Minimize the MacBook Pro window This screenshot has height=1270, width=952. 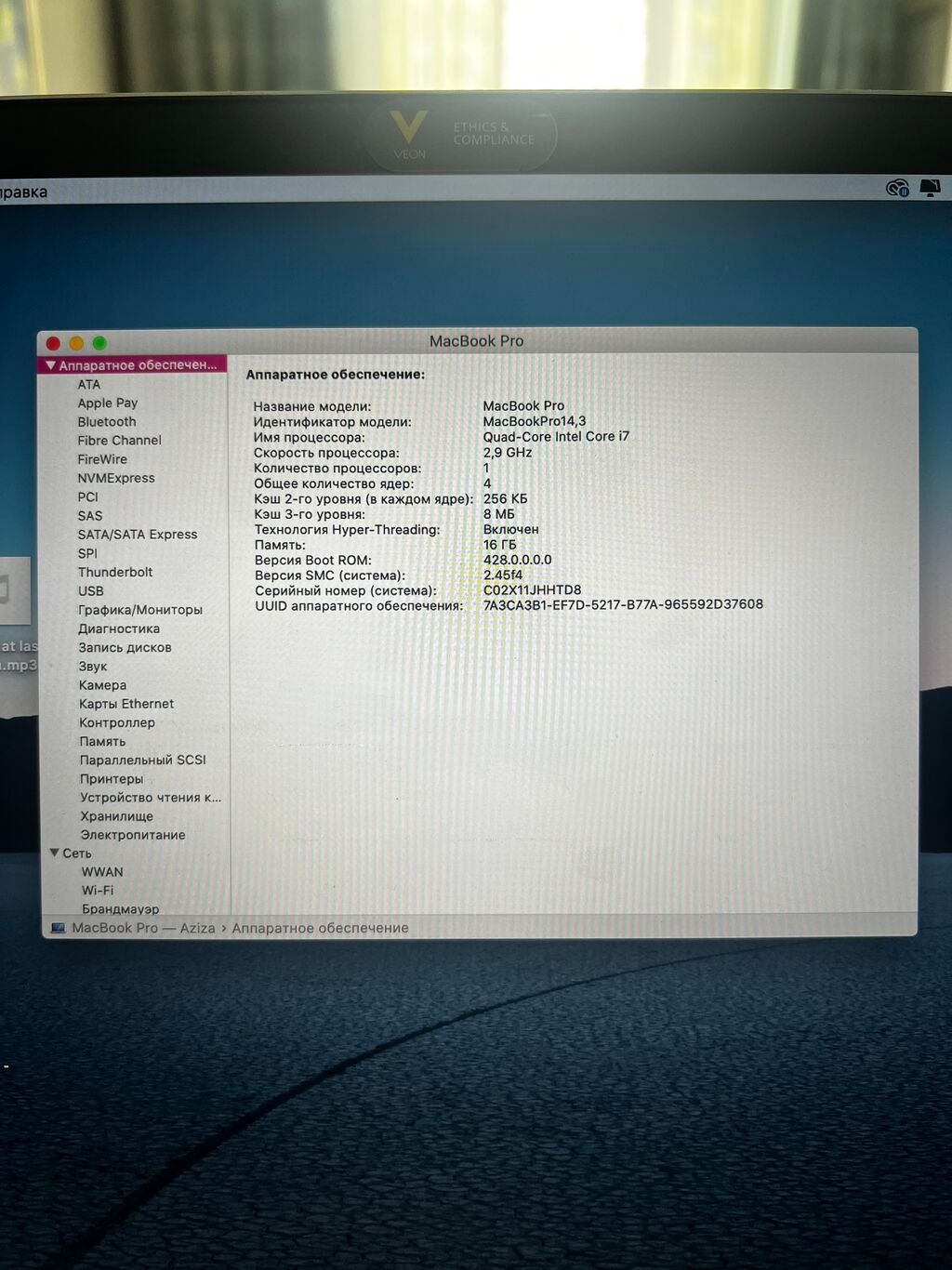[x=76, y=343]
